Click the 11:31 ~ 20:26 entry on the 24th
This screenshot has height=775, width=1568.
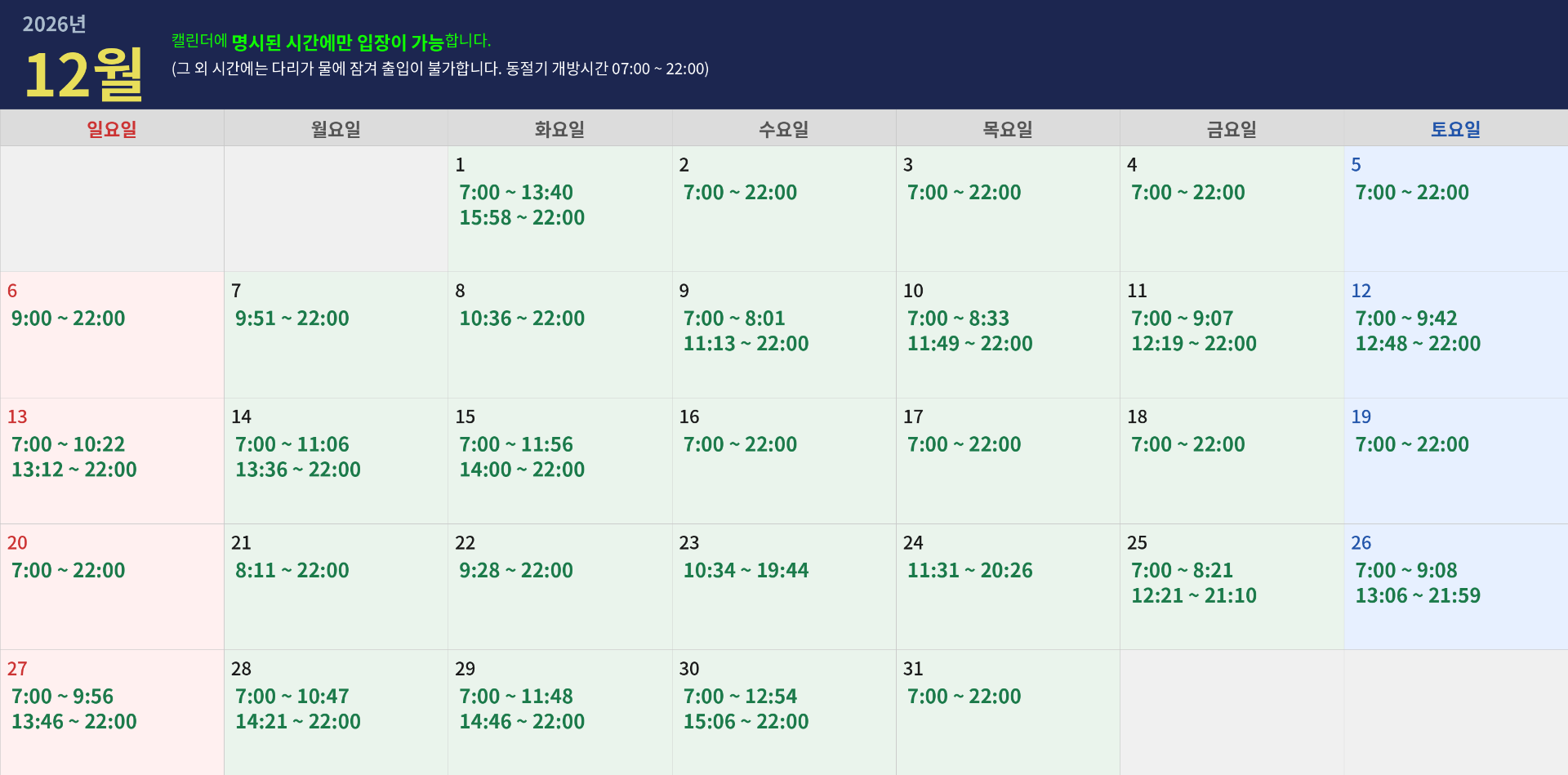(x=969, y=571)
